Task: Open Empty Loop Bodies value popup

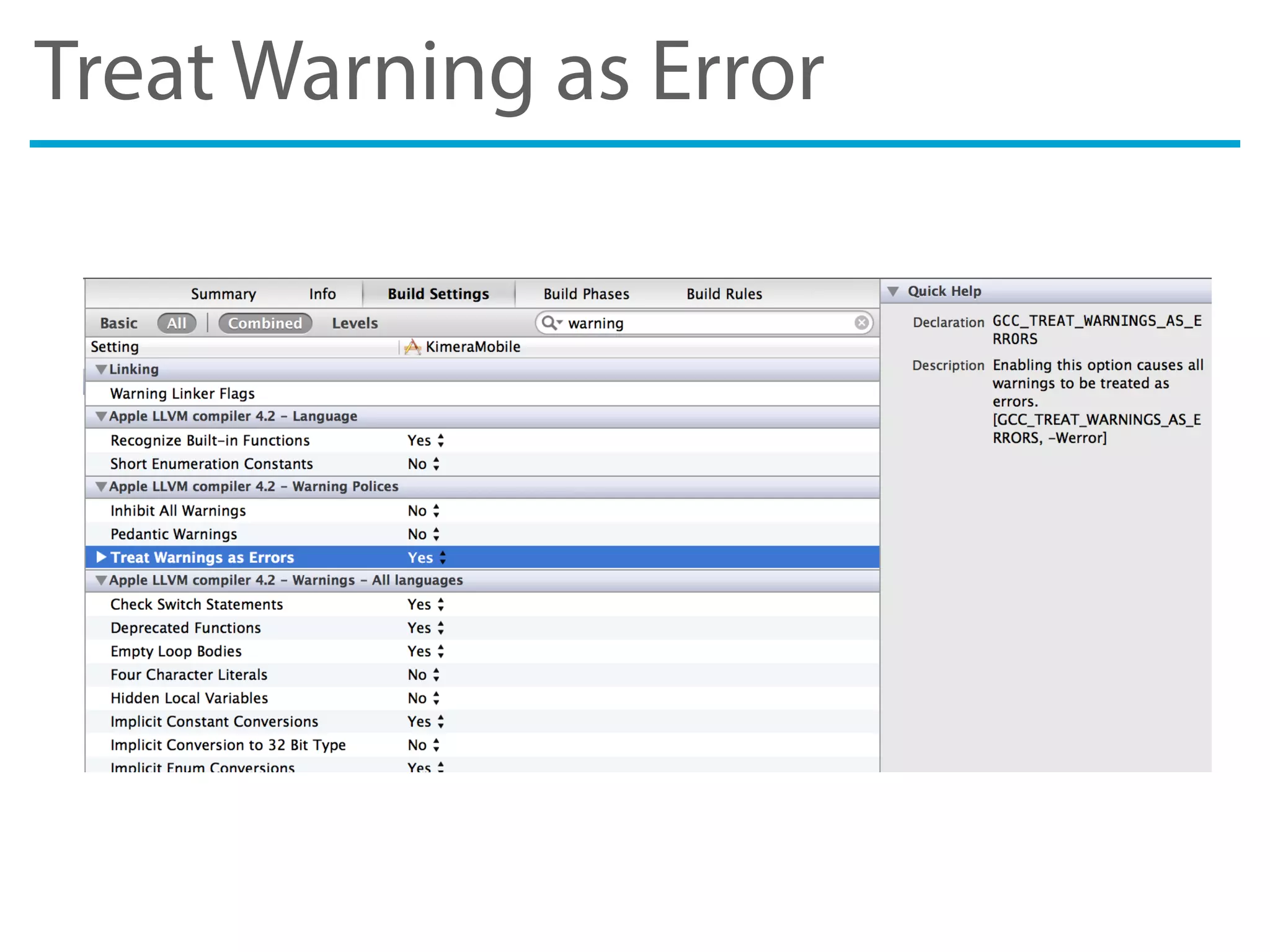Action: [x=426, y=651]
